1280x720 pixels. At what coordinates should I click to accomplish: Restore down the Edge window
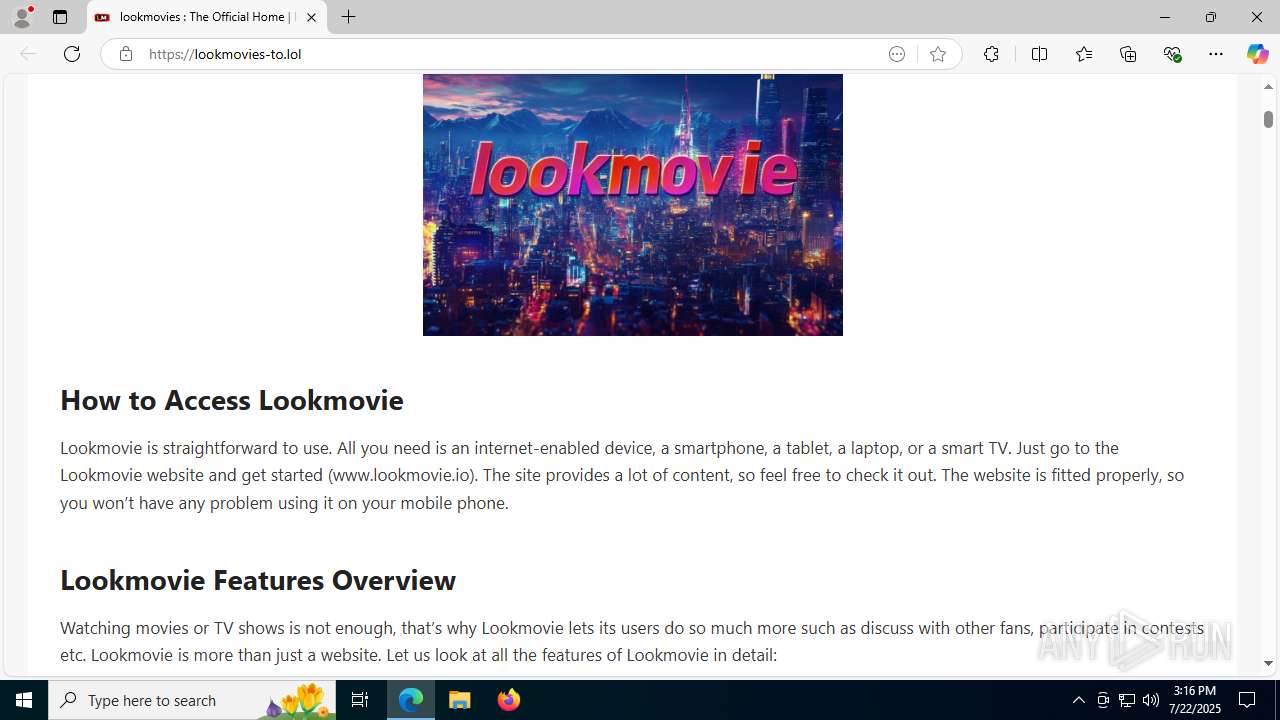[1210, 17]
